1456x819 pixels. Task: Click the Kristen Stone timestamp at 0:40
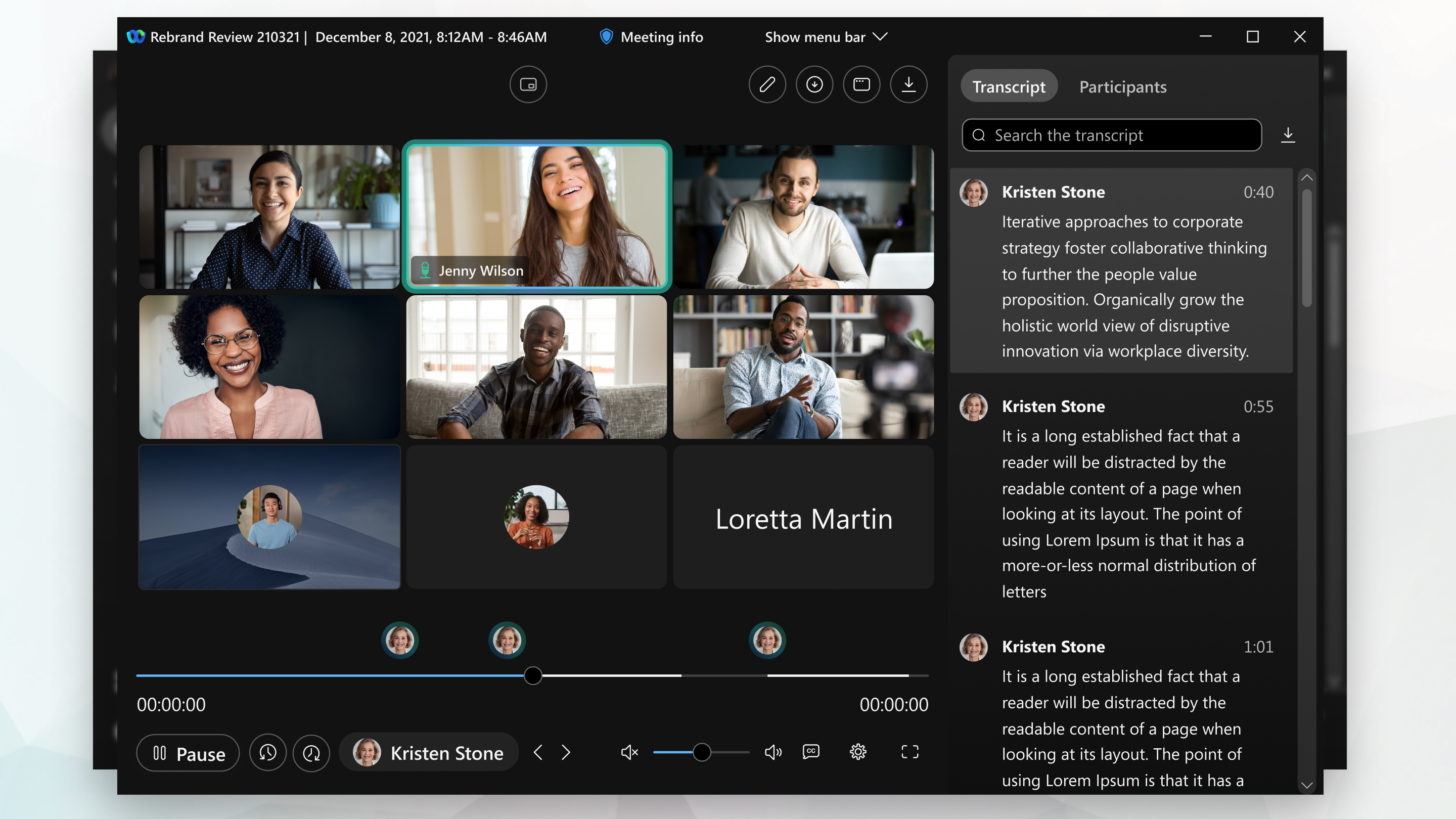point(1257,192)
